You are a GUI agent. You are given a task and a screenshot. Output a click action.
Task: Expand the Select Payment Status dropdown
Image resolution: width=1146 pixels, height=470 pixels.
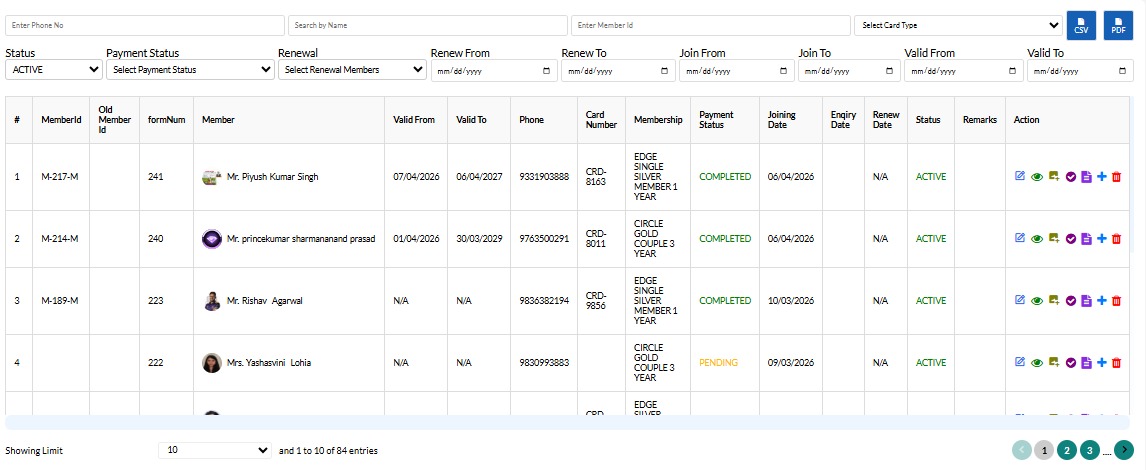tap(190, 70)
